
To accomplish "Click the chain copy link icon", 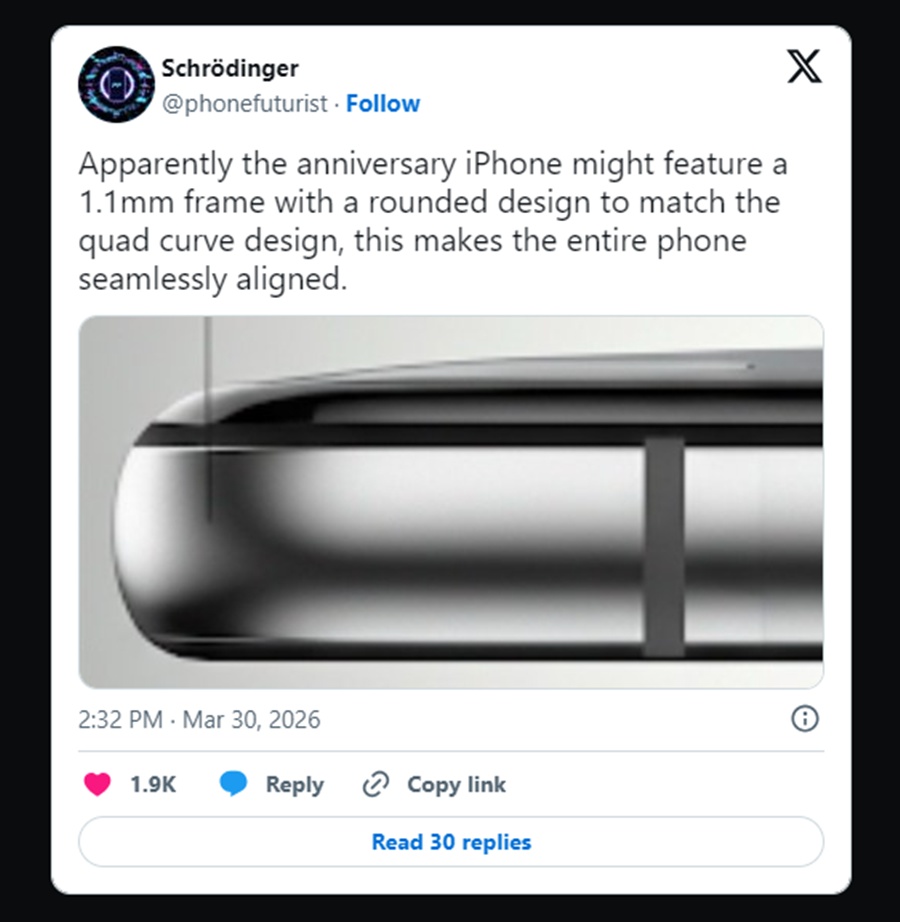I will 376,784.
